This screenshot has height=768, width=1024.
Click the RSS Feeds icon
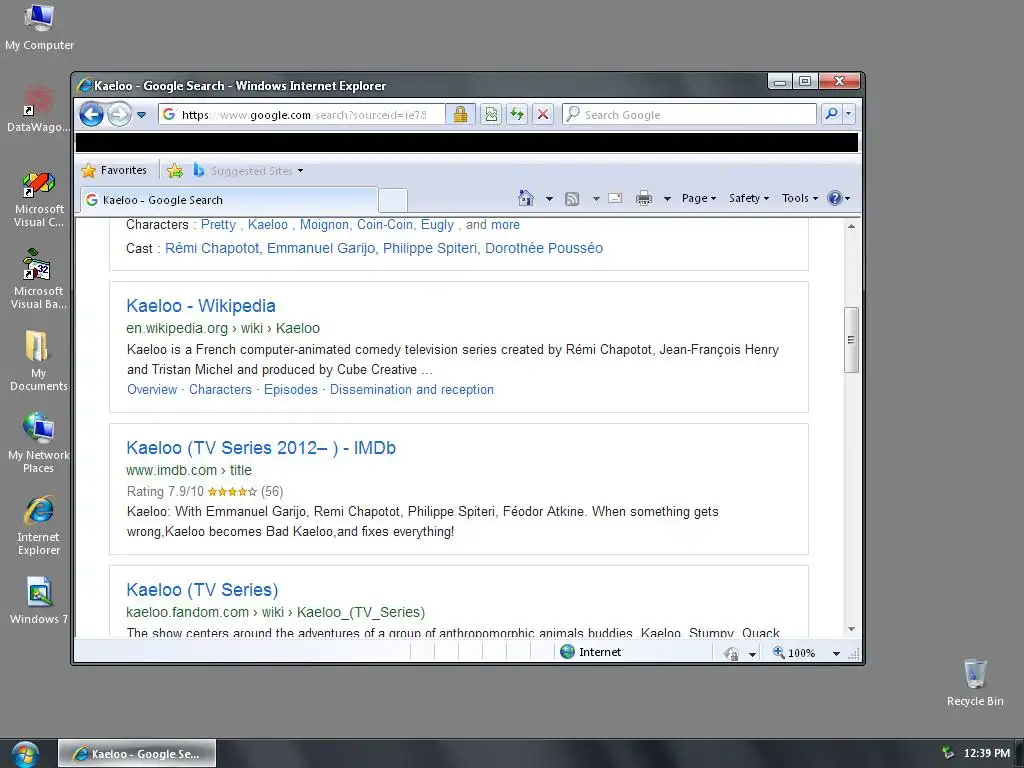click(572, 199)
